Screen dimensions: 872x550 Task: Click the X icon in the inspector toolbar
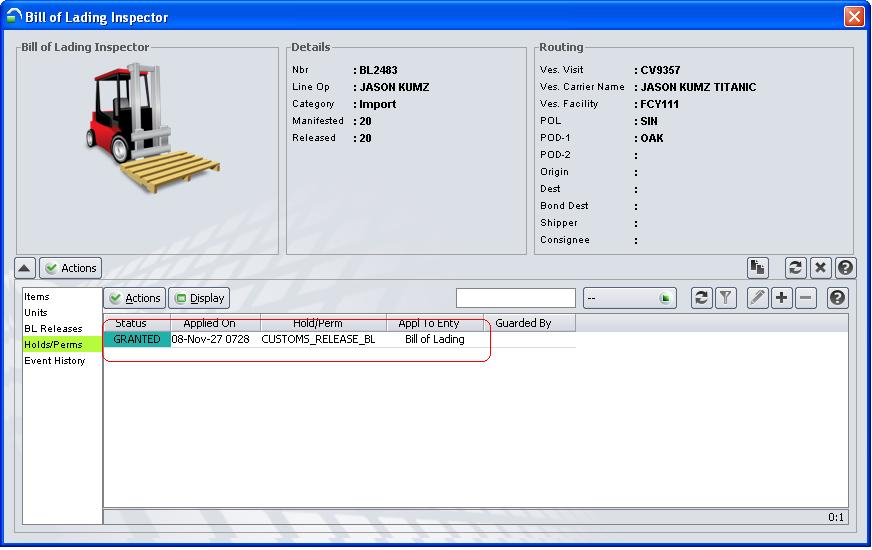pyautogui.click(x=820, y=267)
